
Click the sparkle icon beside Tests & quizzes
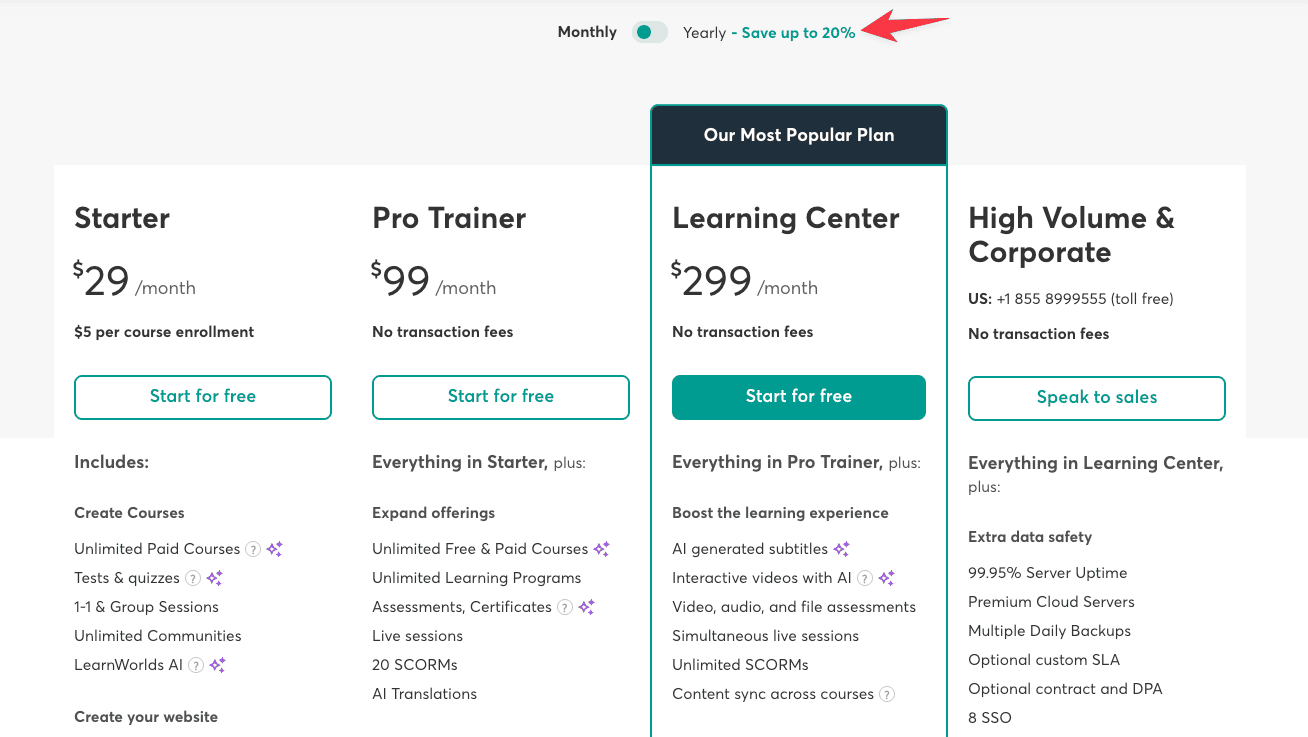coord(216,578)
